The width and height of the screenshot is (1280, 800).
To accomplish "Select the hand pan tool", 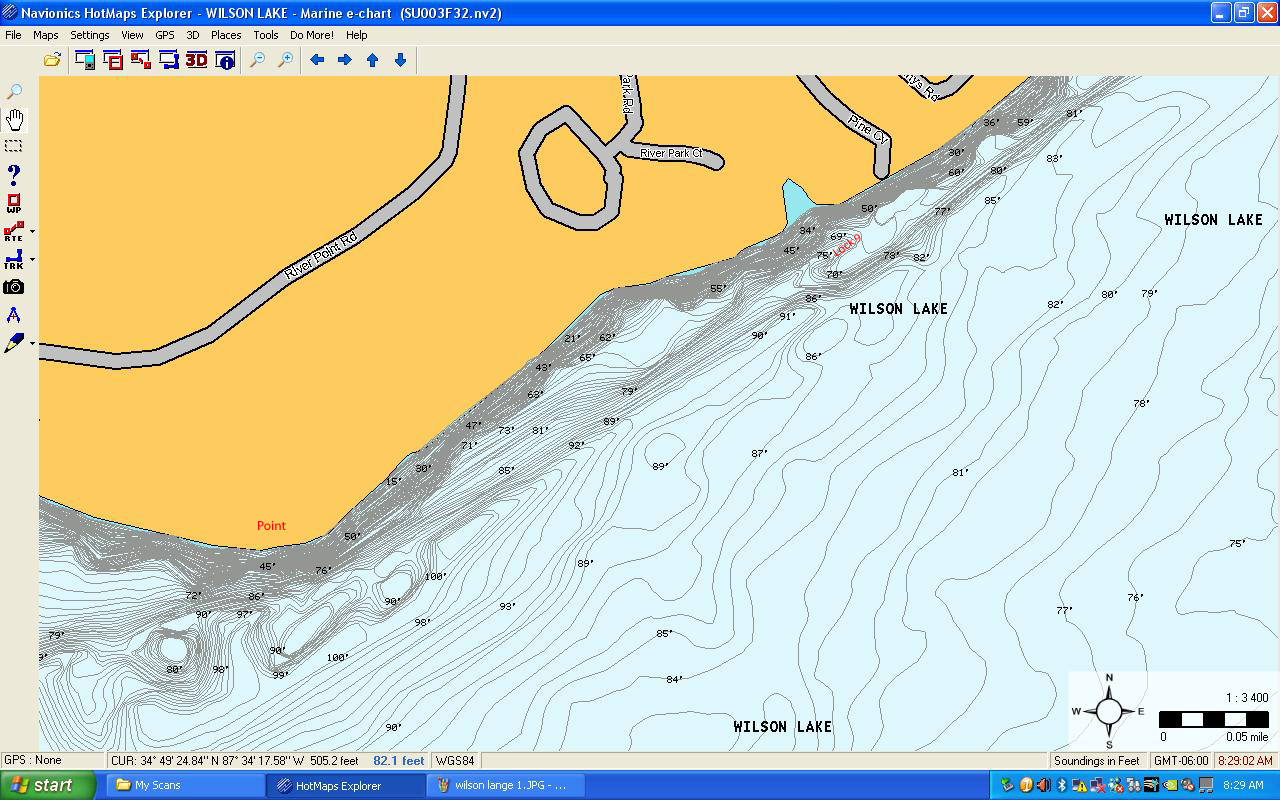I will pos(14,120).
